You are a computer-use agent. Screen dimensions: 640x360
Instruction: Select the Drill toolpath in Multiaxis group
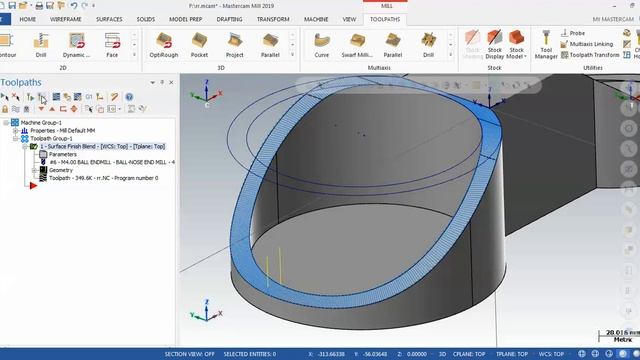point(428,45)
